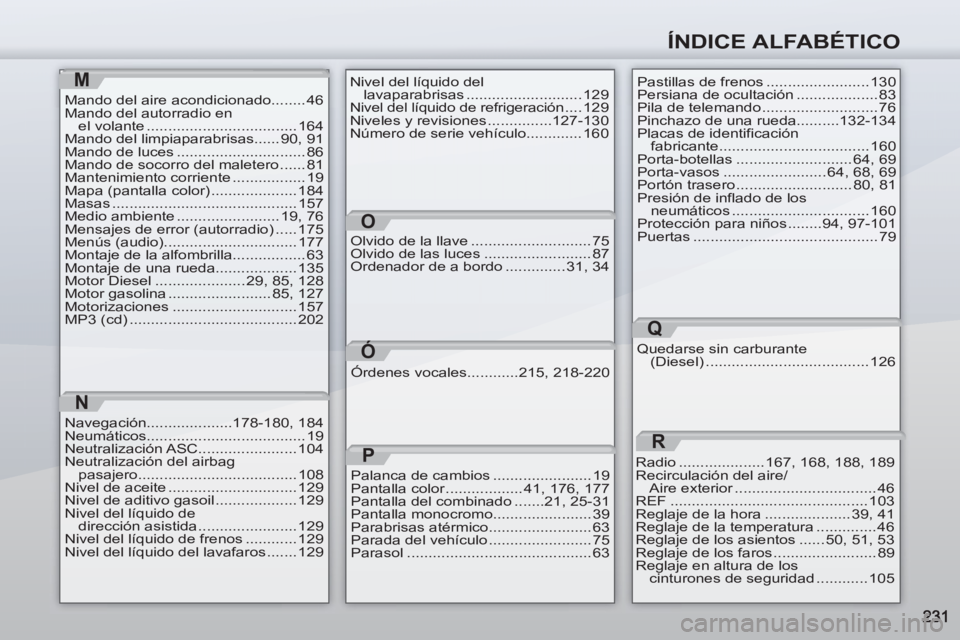960x640 pixels.
Task: Select entry Montaje de la alfombrilla
Action: tap(194, 255)
